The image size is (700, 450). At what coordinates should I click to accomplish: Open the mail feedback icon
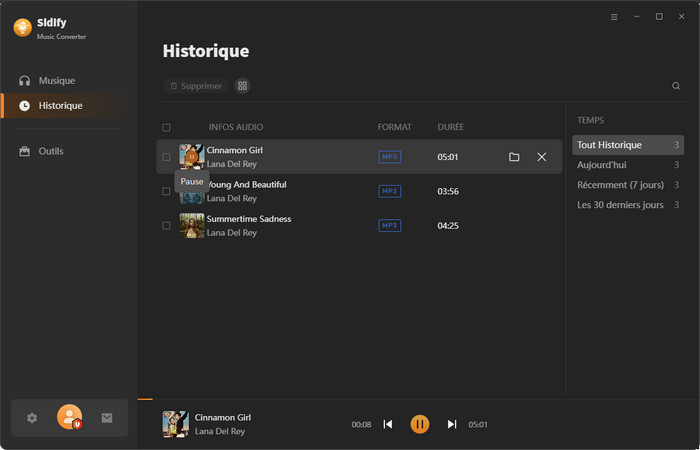(x=107, y=418)
